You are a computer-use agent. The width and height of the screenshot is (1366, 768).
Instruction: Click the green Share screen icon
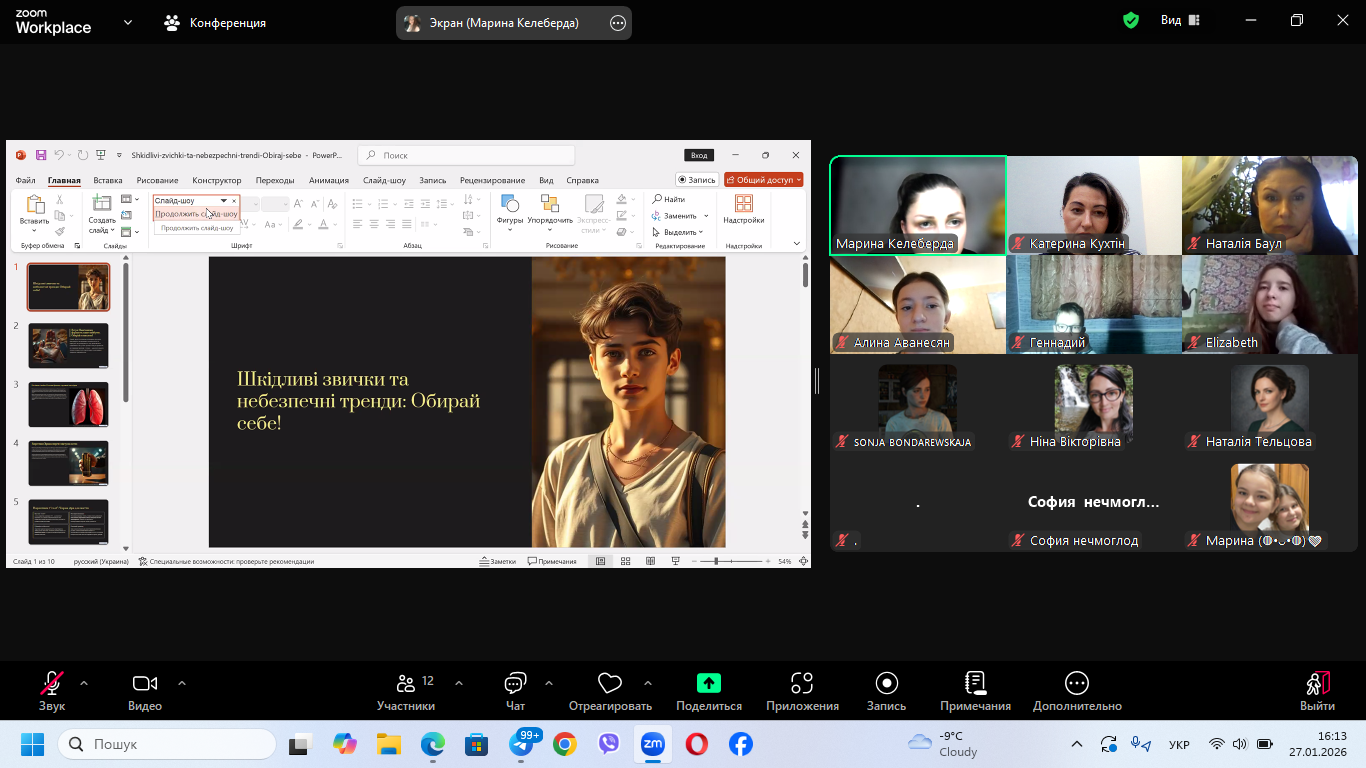tap(708, 684)
